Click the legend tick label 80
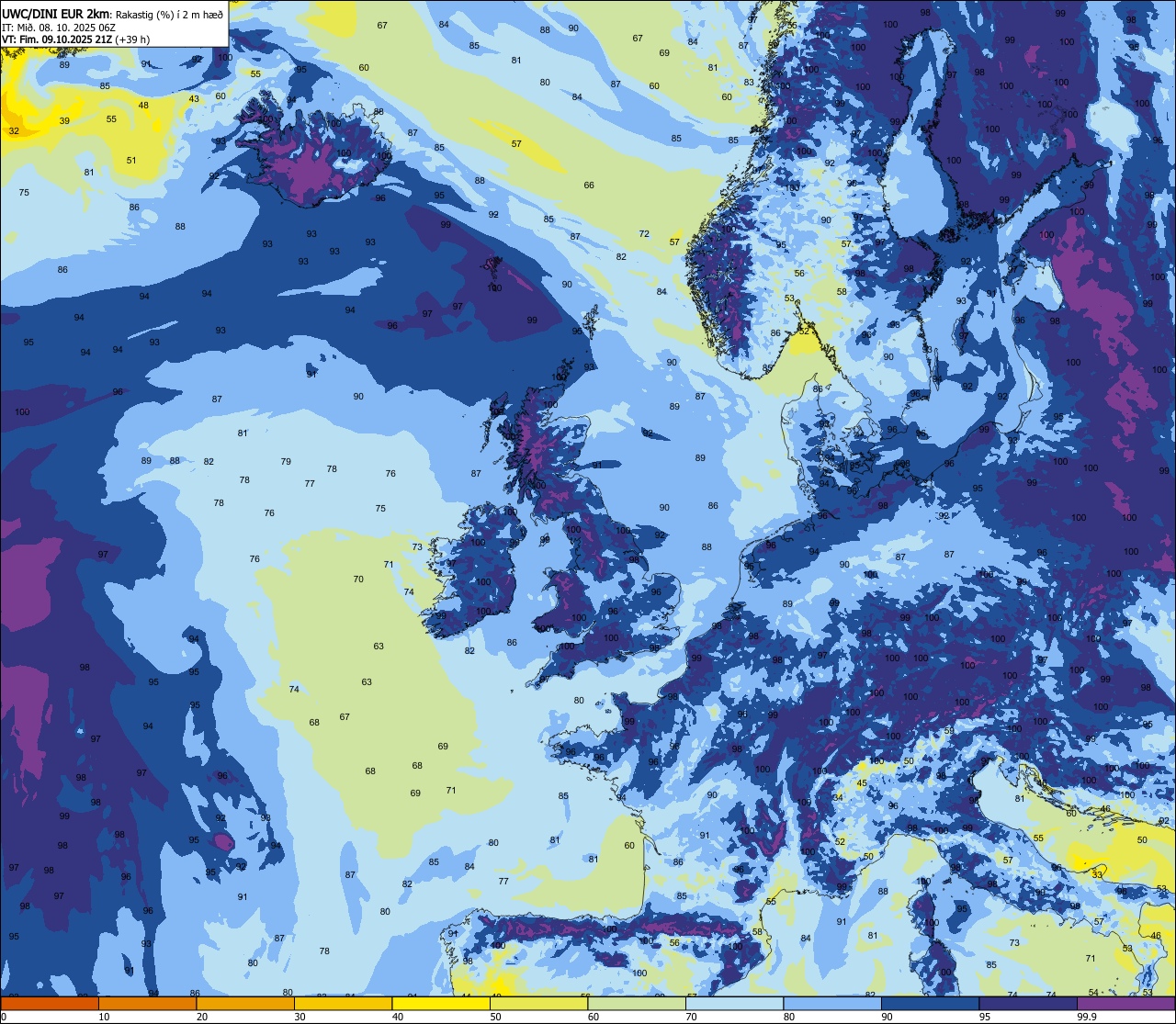This screenshot has width=1176, height=1024. 790,1017
